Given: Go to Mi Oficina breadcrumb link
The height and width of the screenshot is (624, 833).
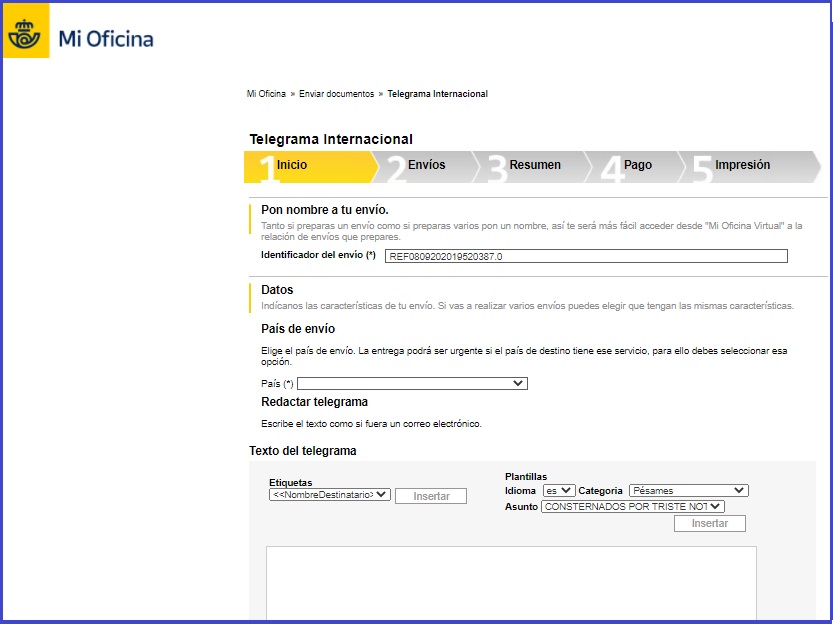Looking at the screenshot, I should [x=266, y=94].
